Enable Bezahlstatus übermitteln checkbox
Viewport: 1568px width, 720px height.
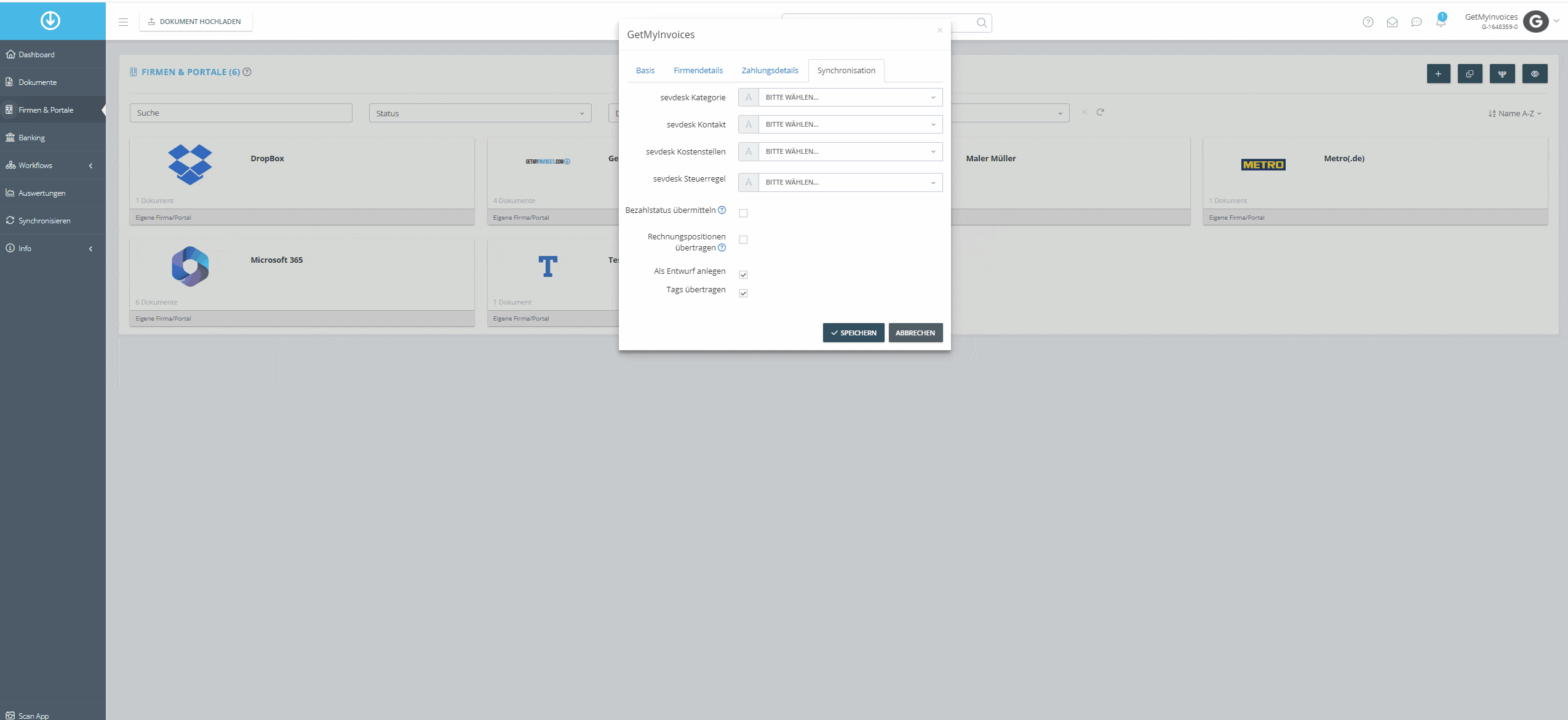[x=743, y=213]
